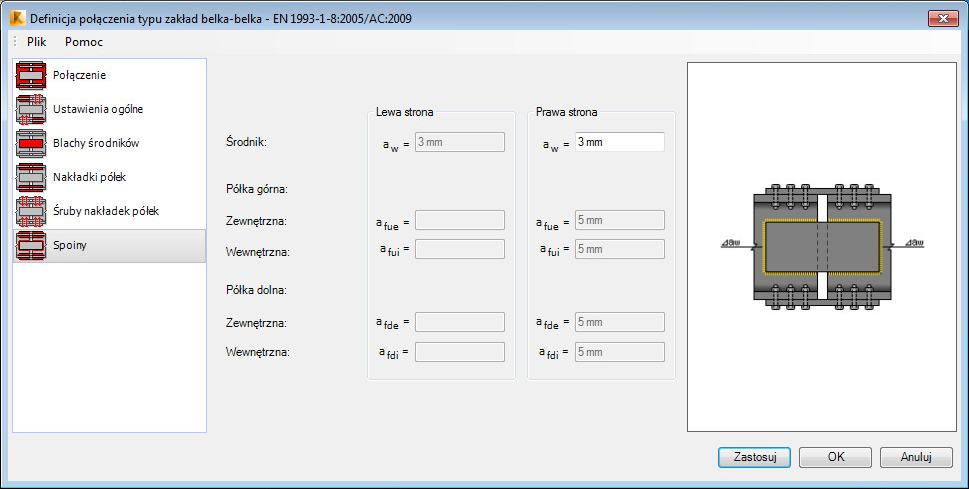Select the Nakładki półek icon
969x489 pixels.
coord(31,177)
